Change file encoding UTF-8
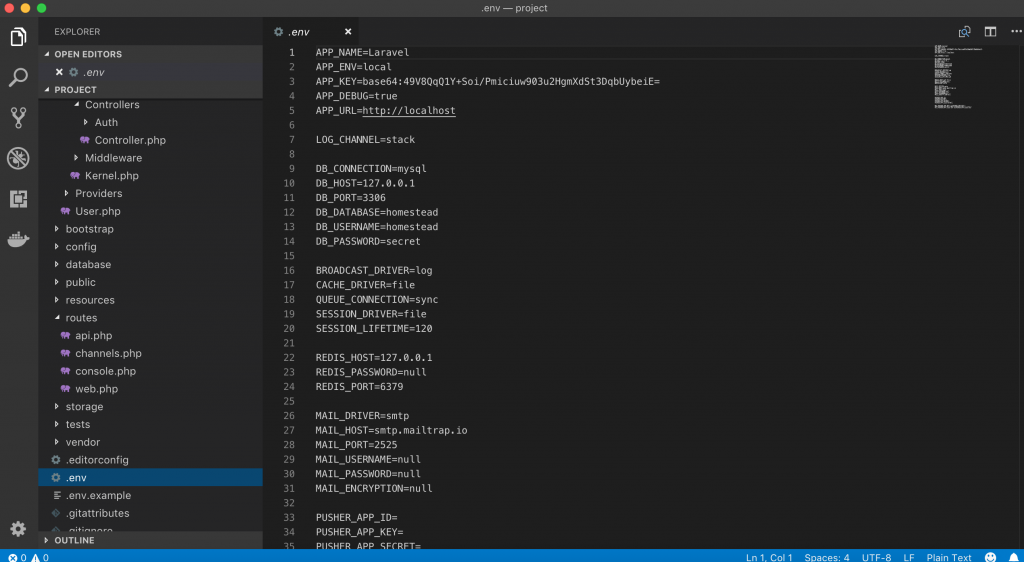The image size is (1024, 562). 876,557
